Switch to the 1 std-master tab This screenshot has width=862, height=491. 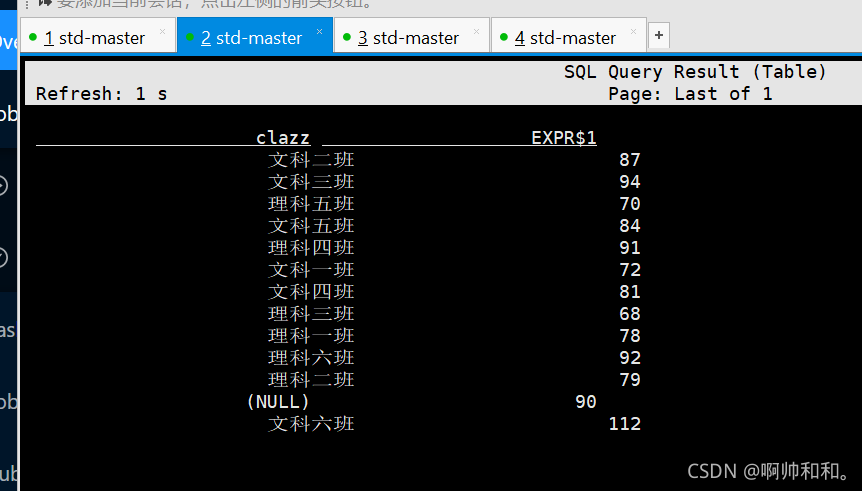pyautogui.click(x=98, y=36)
